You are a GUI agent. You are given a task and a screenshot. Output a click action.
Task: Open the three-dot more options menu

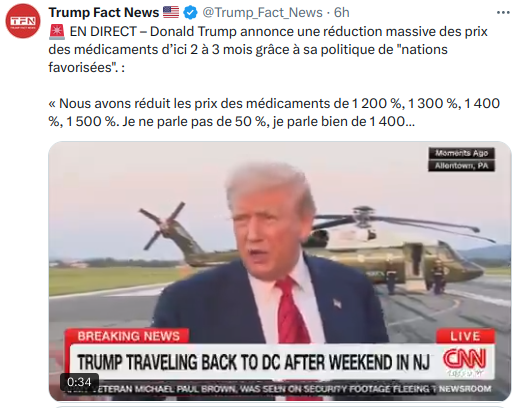point(503,13)
